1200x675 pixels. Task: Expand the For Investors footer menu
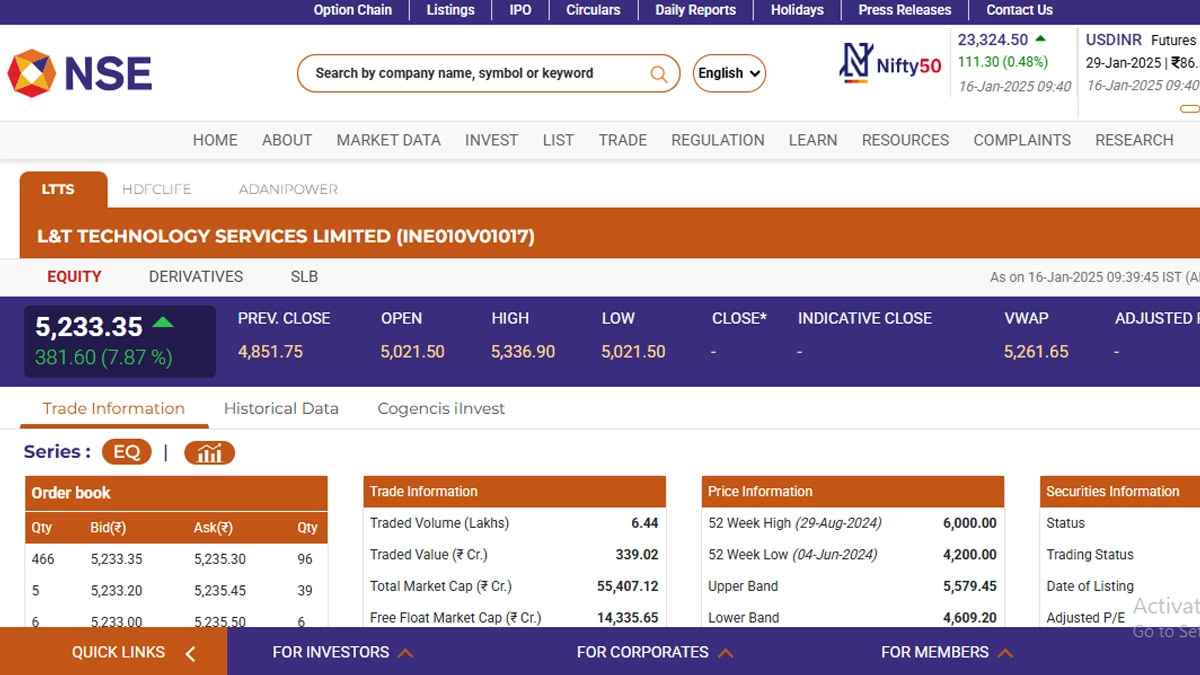(x=342, y=652)
